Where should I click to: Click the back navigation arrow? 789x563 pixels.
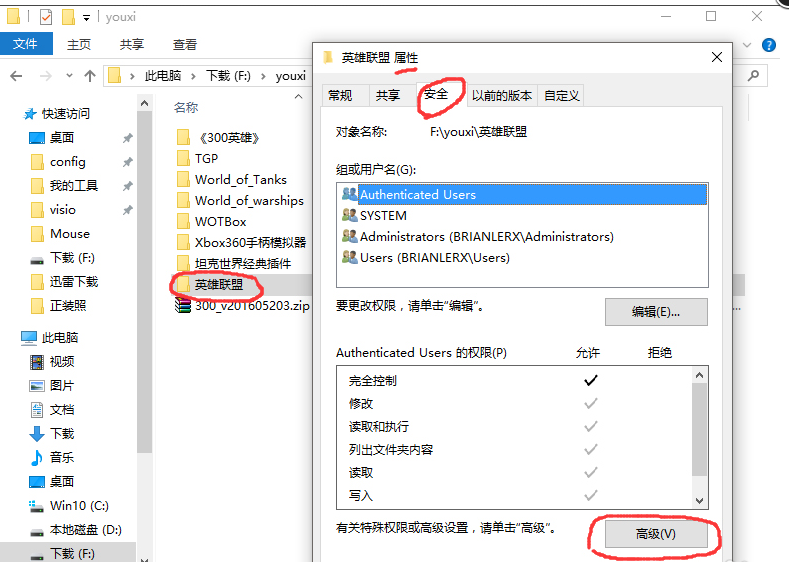point(17,76)
